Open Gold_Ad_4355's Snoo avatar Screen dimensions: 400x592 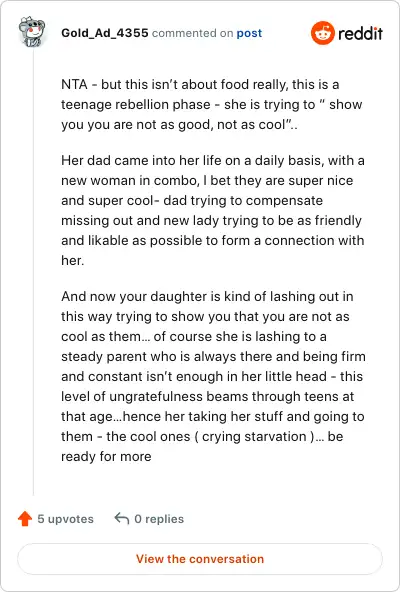tap(32, 32)
